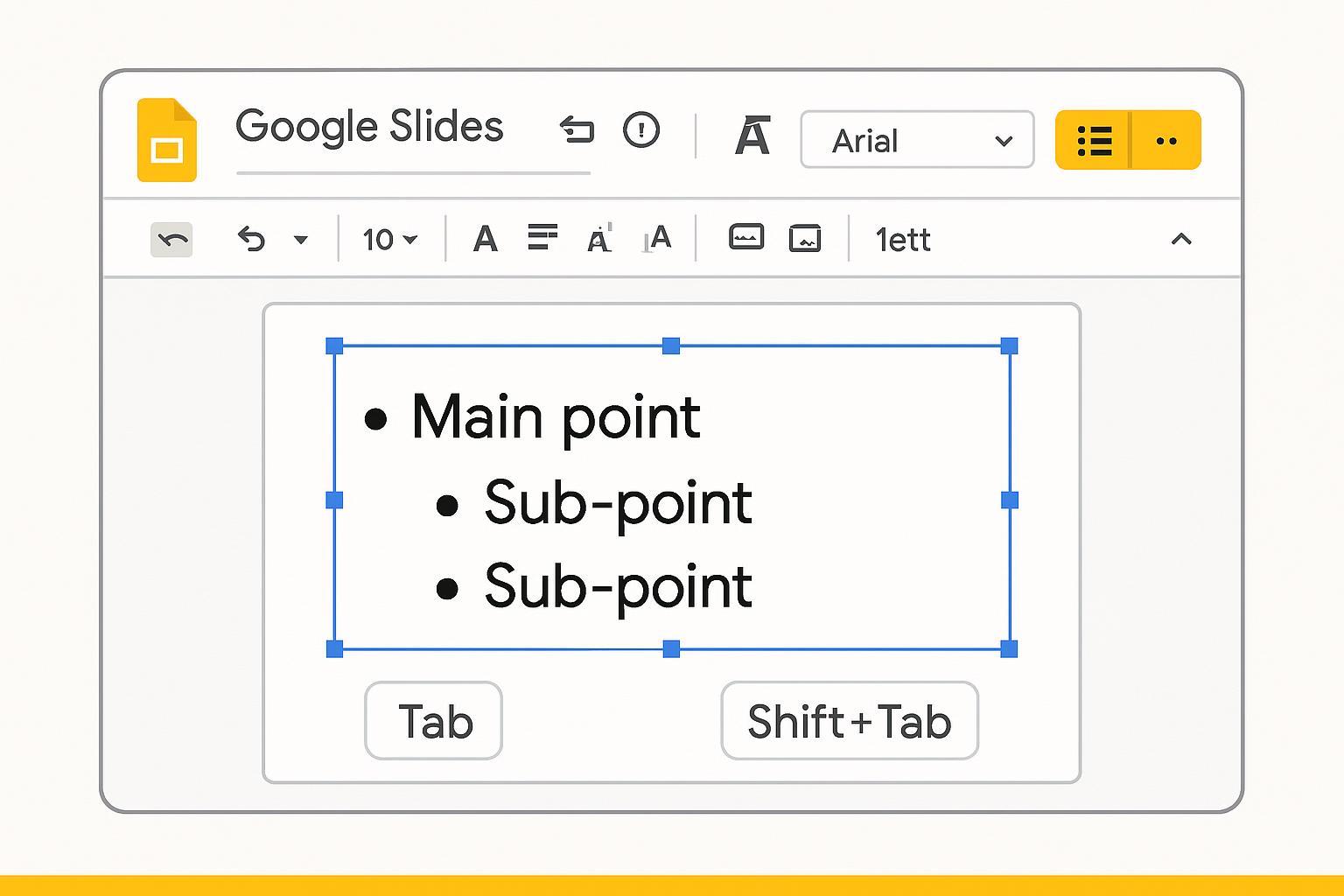This screenshot has height=896, width=1344.
Task: Select the 1ett toolbar item
Action: pos(902,240)
